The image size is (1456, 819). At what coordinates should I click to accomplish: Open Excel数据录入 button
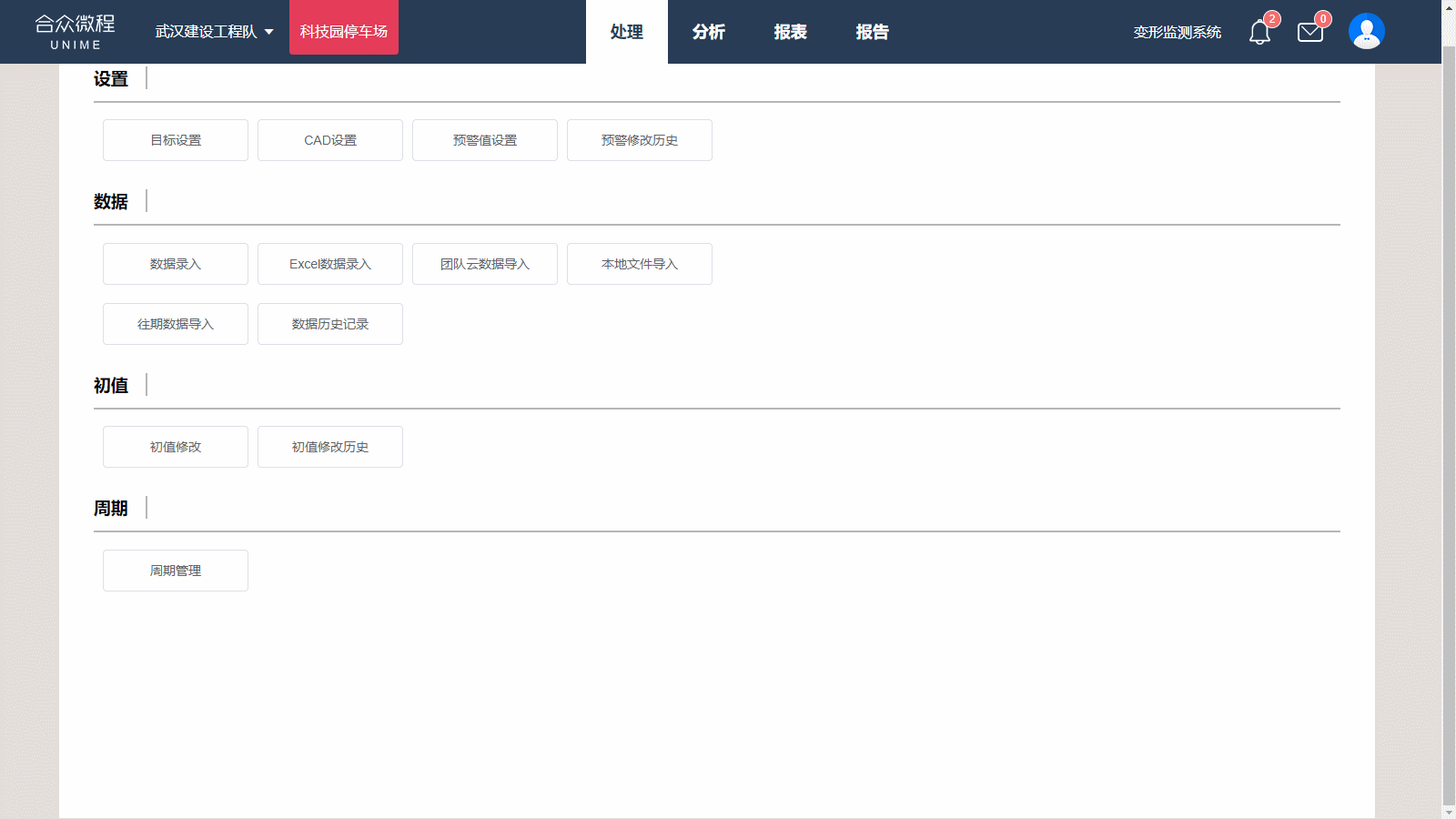(x=330, y=264)
